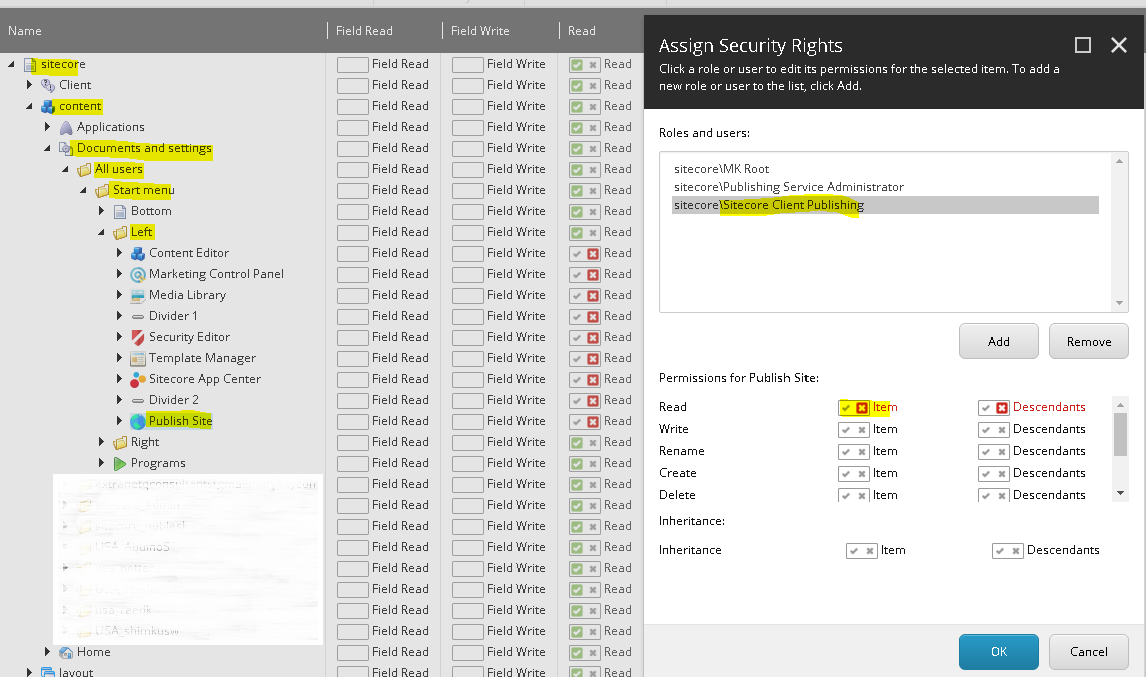Image resolution: width=1146 pixels, height=677 pixels.
Task: Deny Inheritance for Descendants
Action: [1016, 551]
